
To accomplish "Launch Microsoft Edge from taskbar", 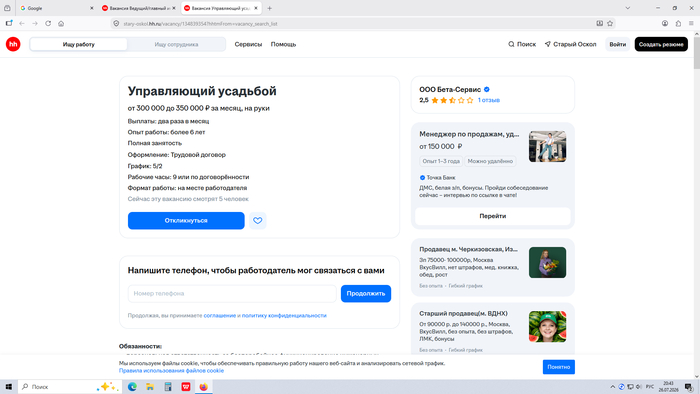I will click(x=132, y=387).
